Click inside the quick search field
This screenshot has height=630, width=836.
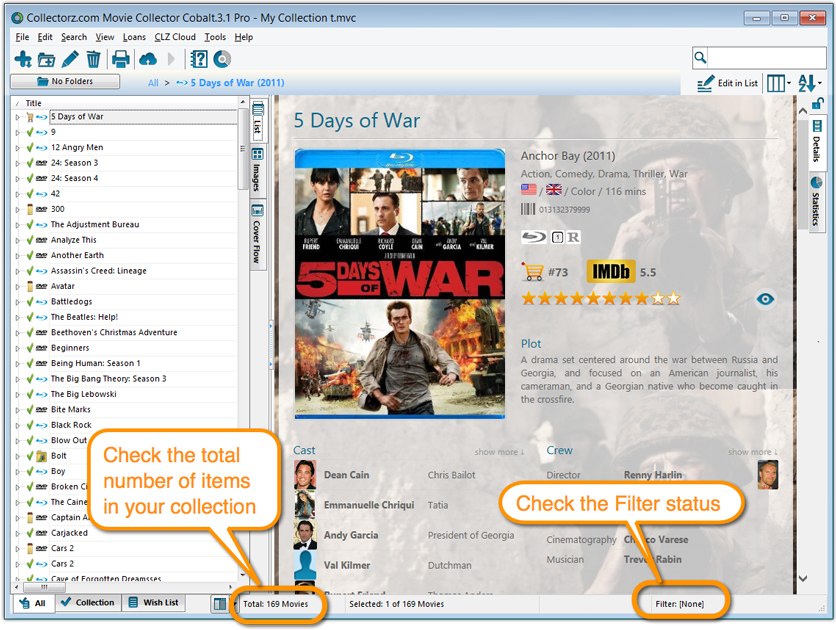(767, 57)
